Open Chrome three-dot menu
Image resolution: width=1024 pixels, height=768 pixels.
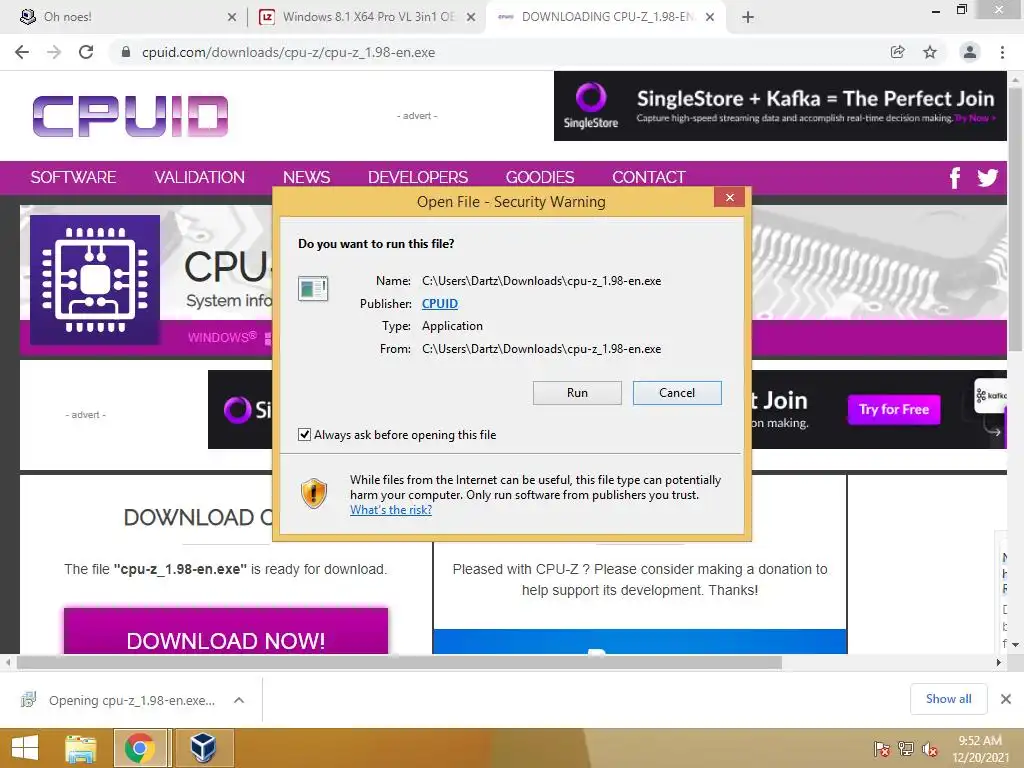point(1002,52)
